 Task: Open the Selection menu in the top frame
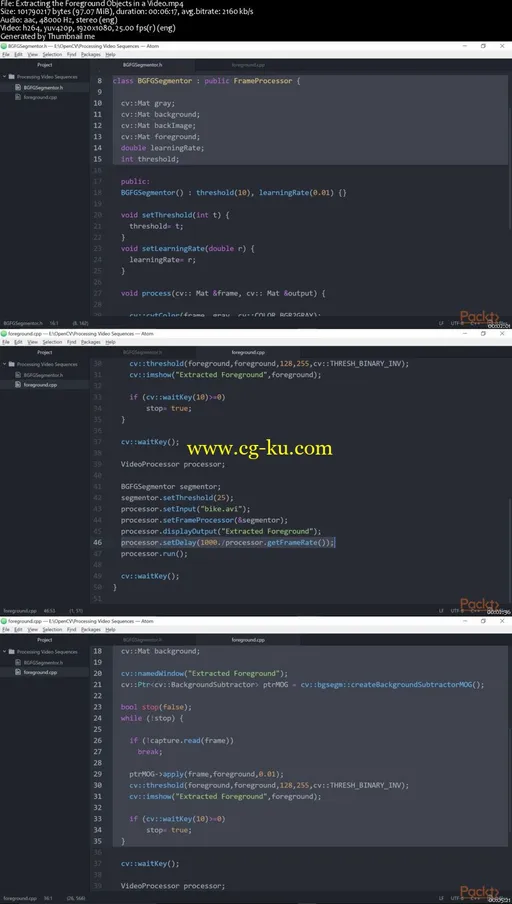52,54
